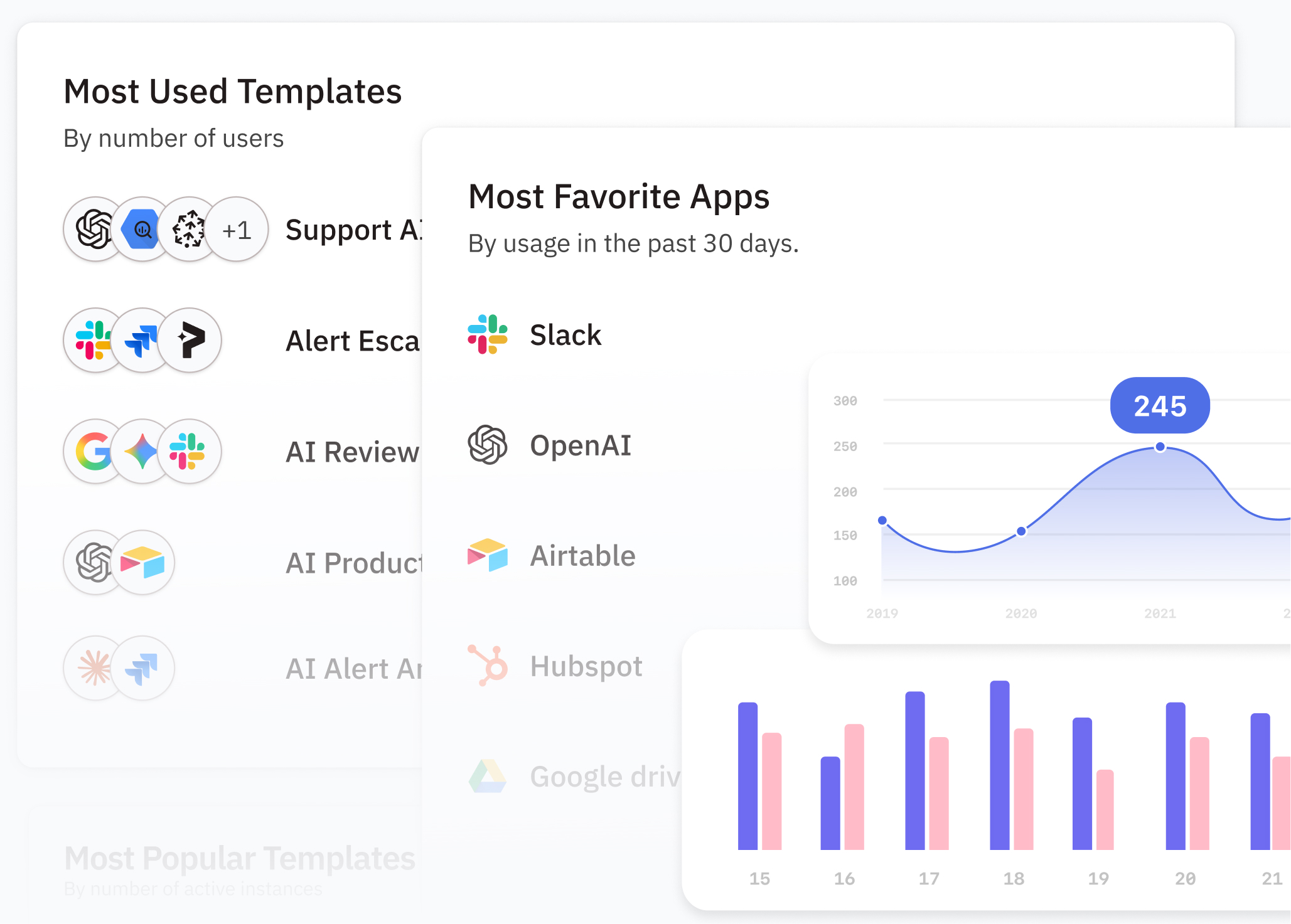Click the Airtable icon in AI Product row
Screen dimensions: 1291x924
click(142, 562)
